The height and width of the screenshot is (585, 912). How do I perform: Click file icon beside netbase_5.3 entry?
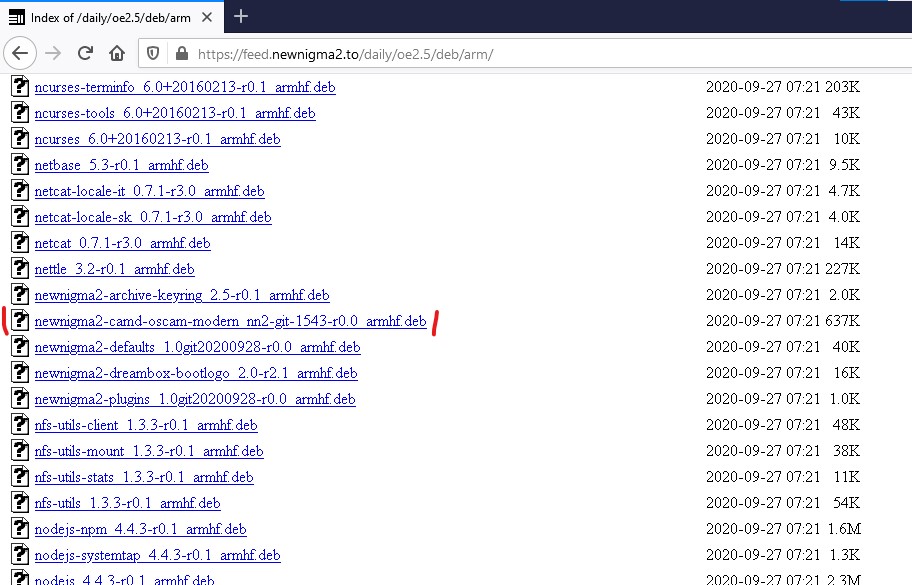[20, 165]
